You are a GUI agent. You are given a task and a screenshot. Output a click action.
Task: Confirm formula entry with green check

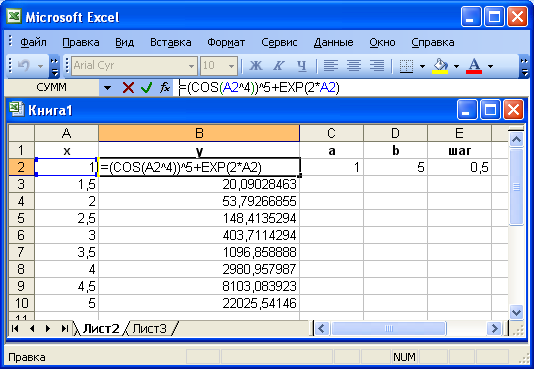click(x=146, y=88)
